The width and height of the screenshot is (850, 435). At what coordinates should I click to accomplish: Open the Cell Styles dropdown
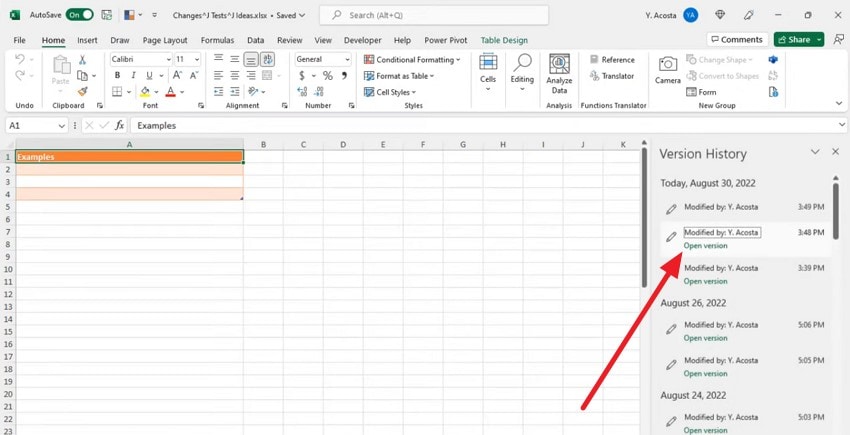(x=390, y=92)
